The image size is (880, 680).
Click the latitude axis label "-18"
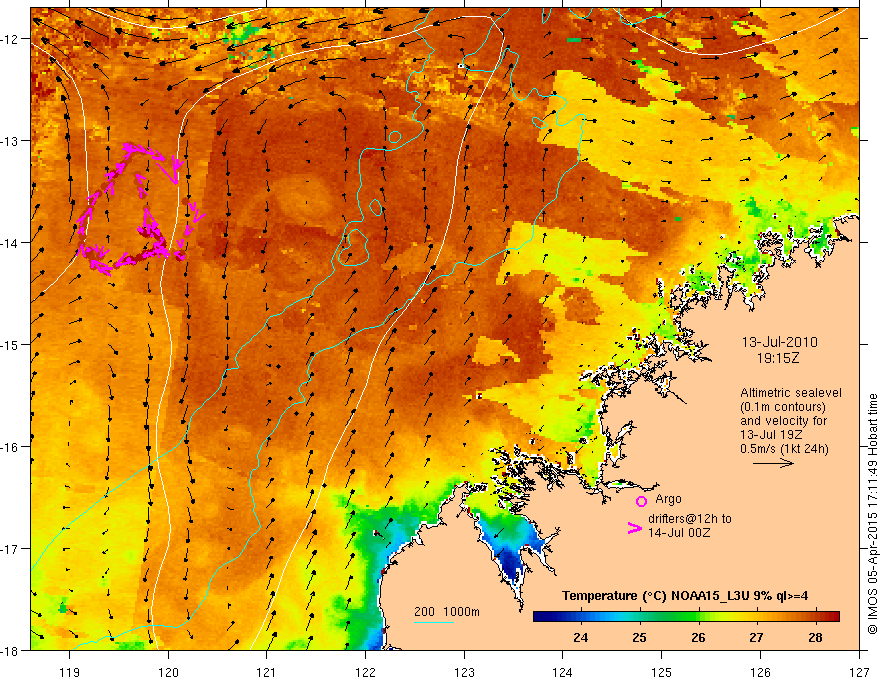(10, 650)
